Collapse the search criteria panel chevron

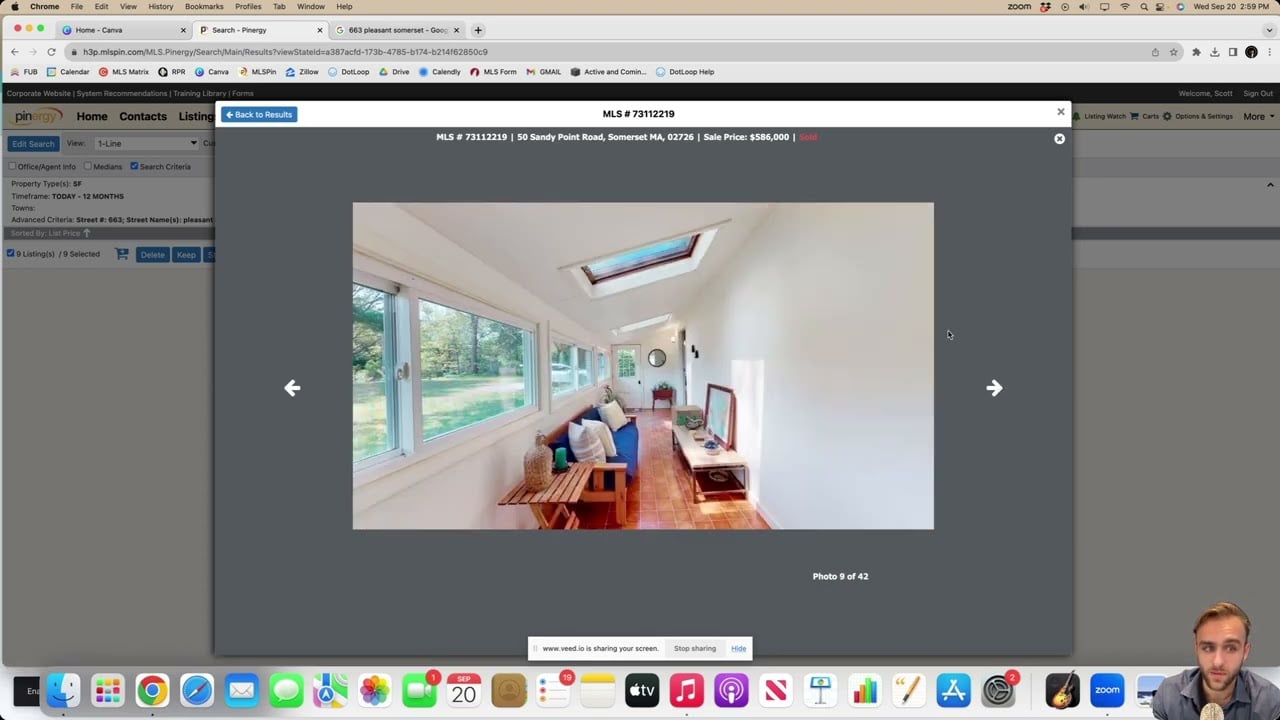click(x=1270, y=185)
